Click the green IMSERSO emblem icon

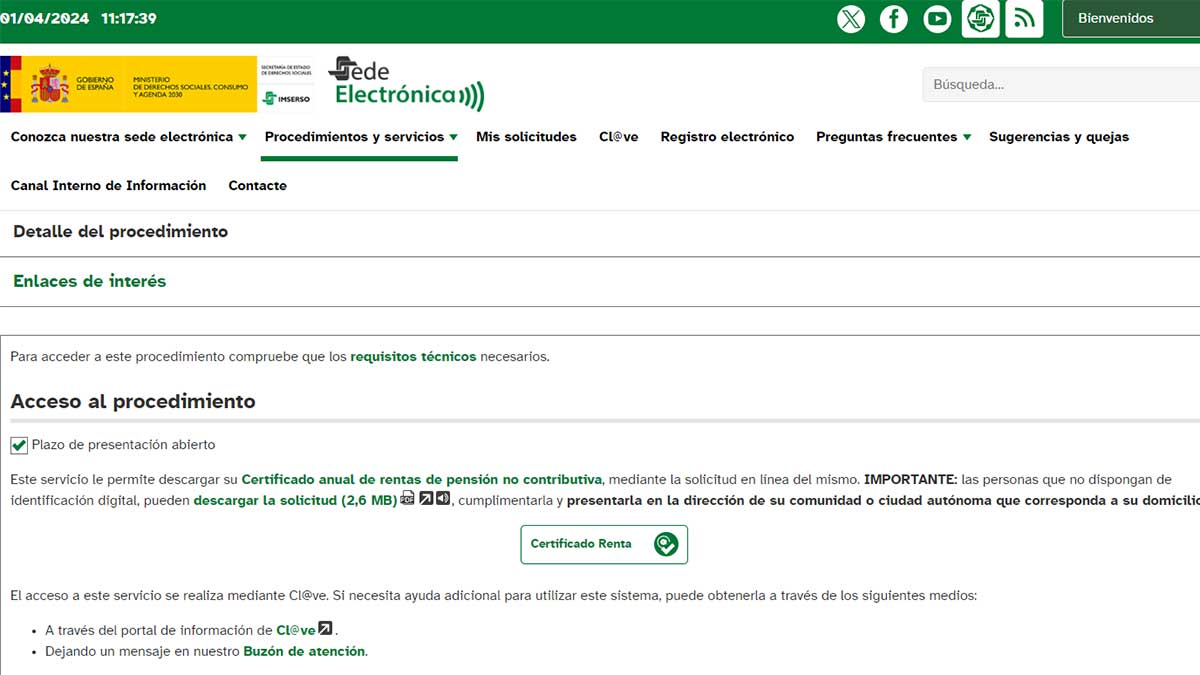[x=980, y=18]
